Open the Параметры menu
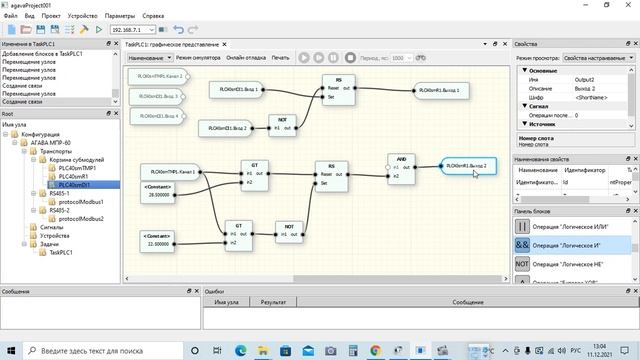The width and height of the screenshot is (640, 360). click(x=120, y=16)
